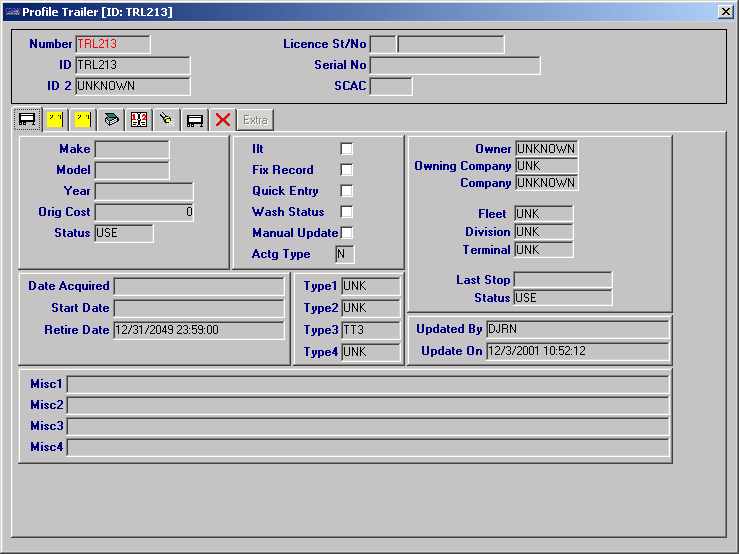Image resolution: width=739 pixels, height=554 pixels.
Task: Check the Quick Entry checkbox
Action: [x=346, y=191]
